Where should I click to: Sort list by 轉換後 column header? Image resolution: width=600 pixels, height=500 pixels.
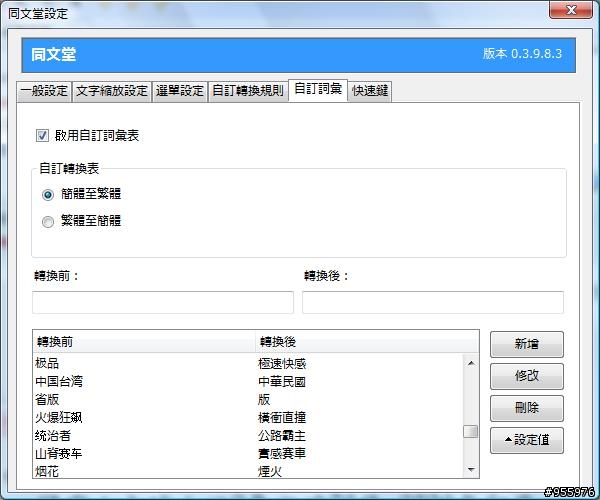click(367, 342)
